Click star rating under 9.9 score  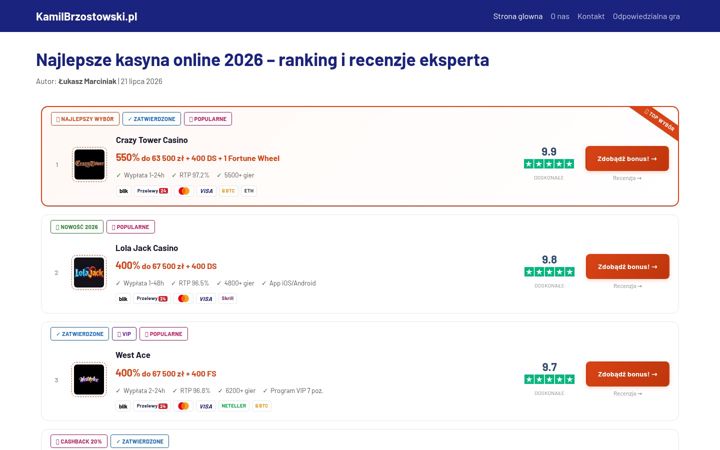click(x=549, y=163)
